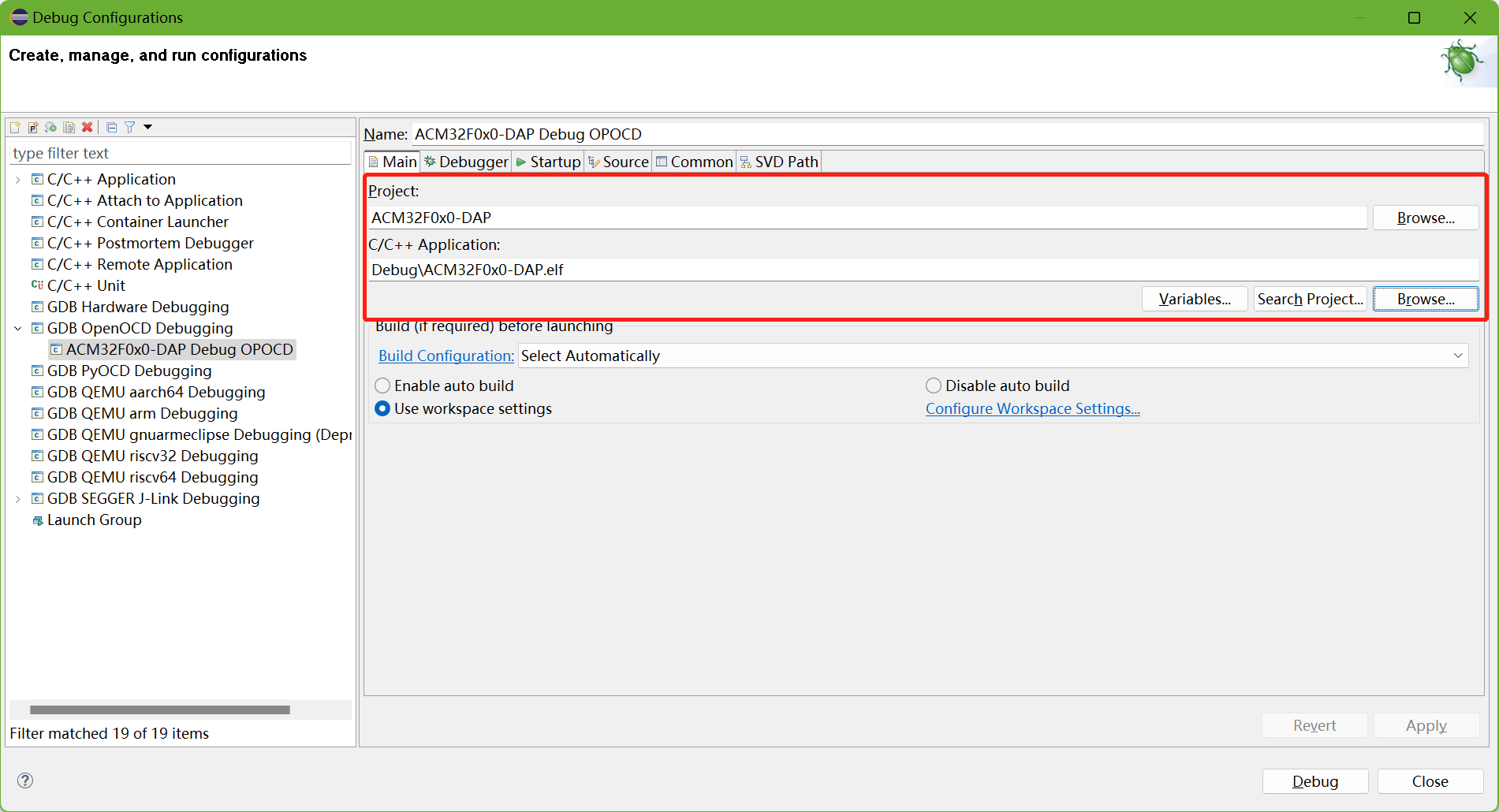Click into the type filter text field
The height and width of the screenshot is (812, 1499).
coord(180,153)
